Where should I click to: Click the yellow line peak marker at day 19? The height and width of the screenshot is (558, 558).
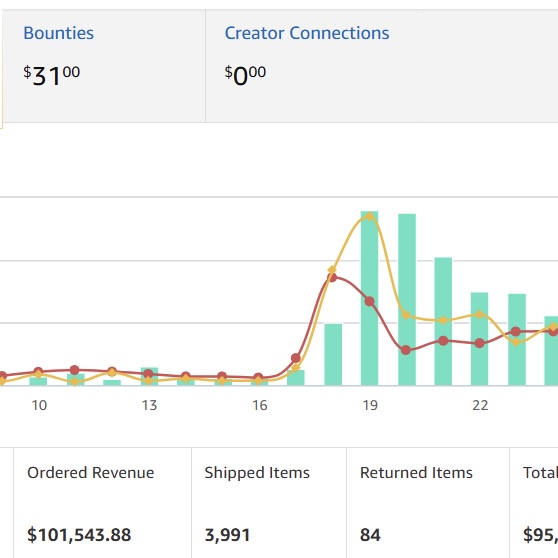point(370,216)
